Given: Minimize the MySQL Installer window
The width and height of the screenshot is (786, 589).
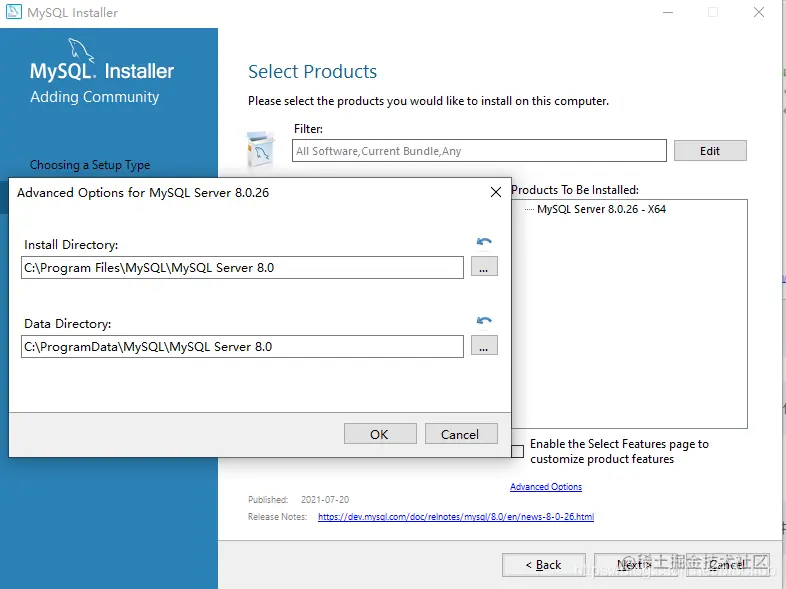Looking at the screenshot, I should pyautogui.click(x=668, y=12).
